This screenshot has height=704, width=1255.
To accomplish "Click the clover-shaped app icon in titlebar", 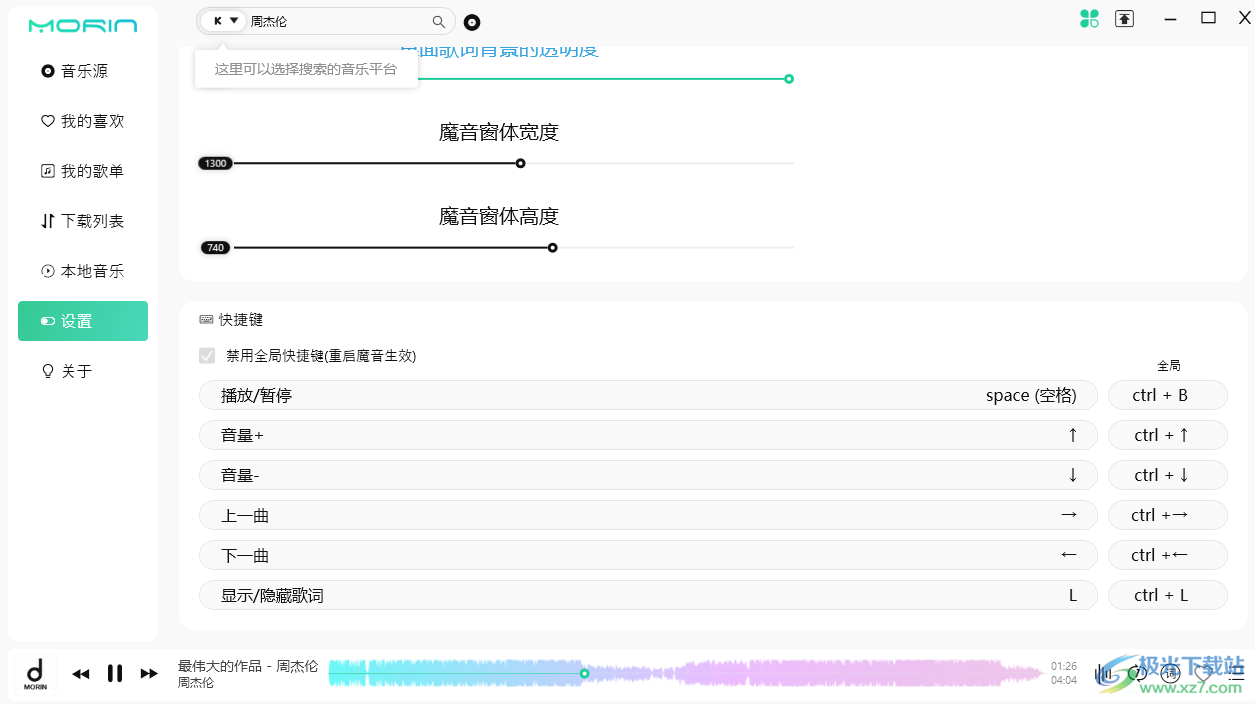I will 1089,19.
